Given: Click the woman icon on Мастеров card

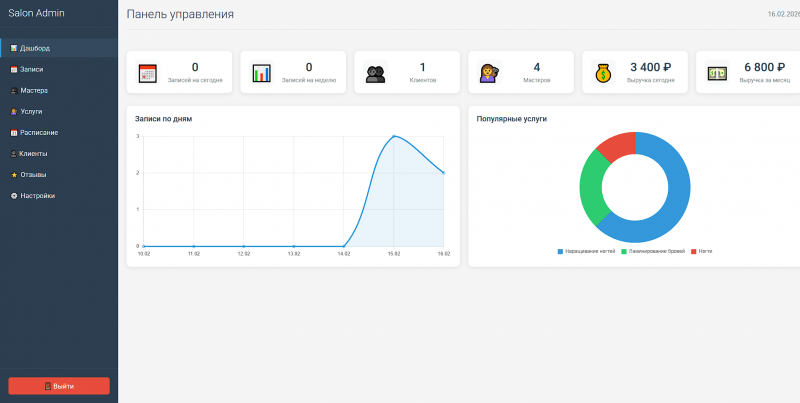Looking at the screenshot, I should (x=489, y=73).
